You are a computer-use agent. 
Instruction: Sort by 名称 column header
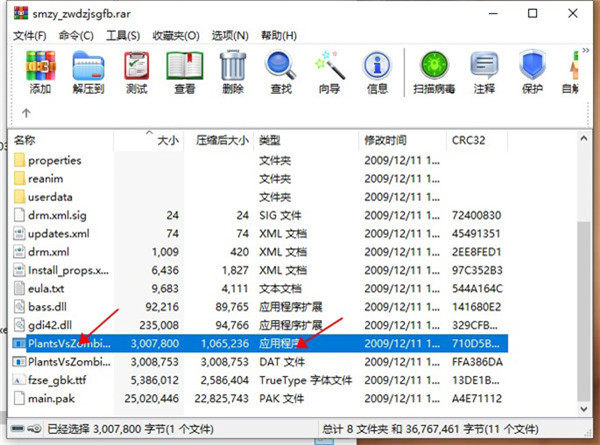click(x=61, y=140)
